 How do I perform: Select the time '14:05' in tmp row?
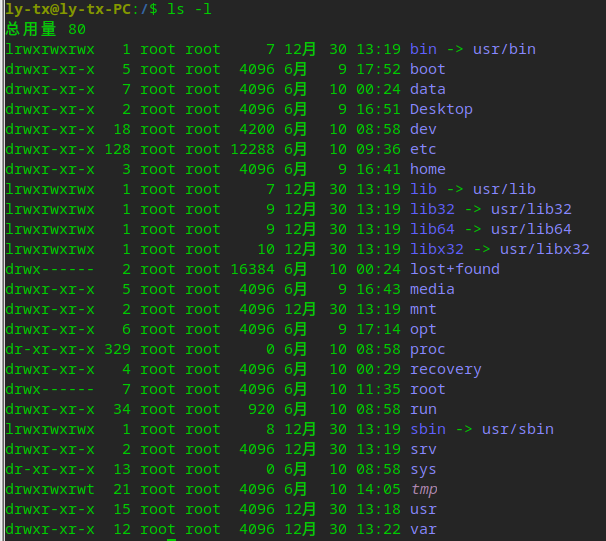pyautogui.click(x=378, y=489)
